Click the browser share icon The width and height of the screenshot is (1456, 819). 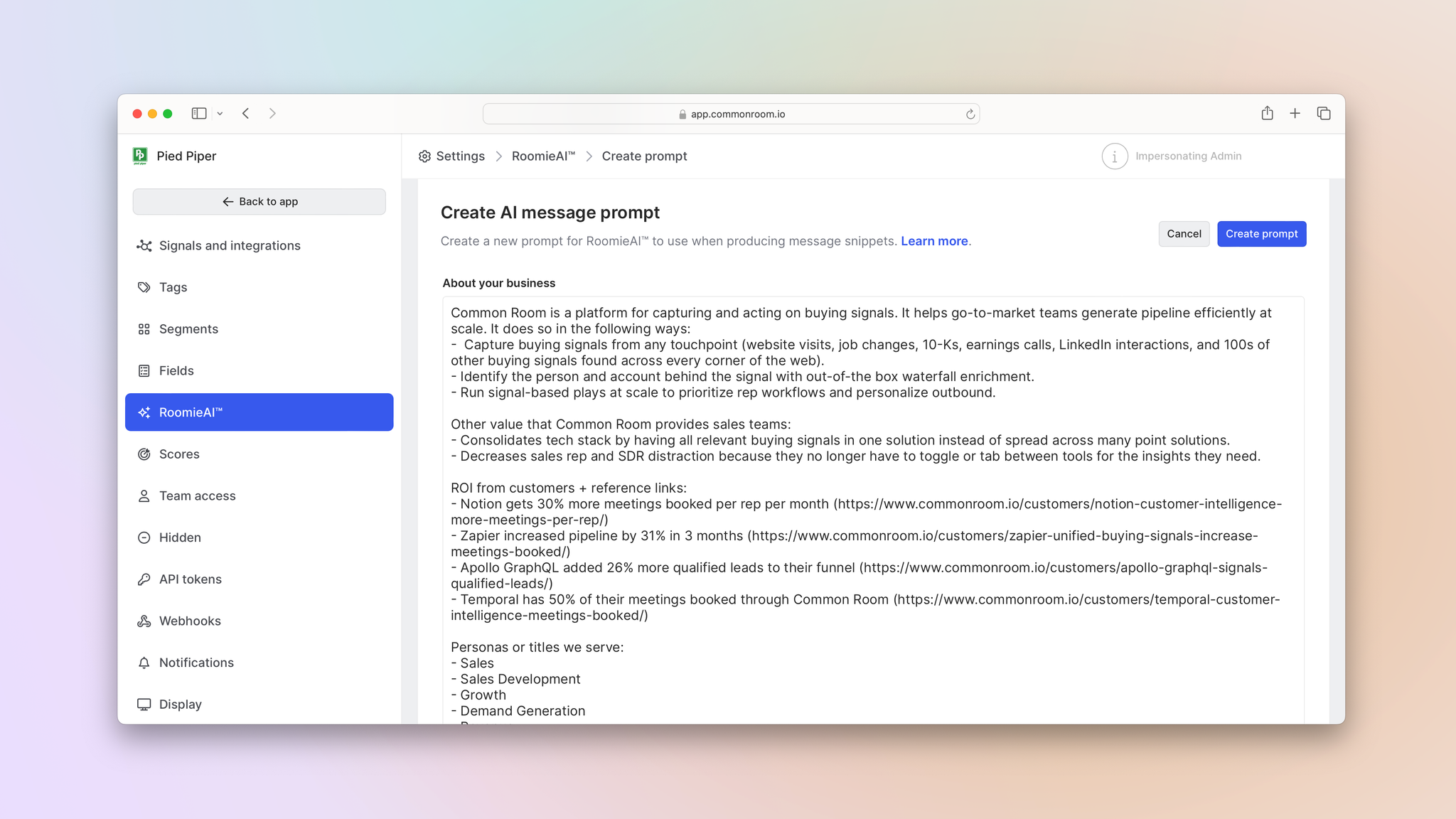tap(1267, 114)
